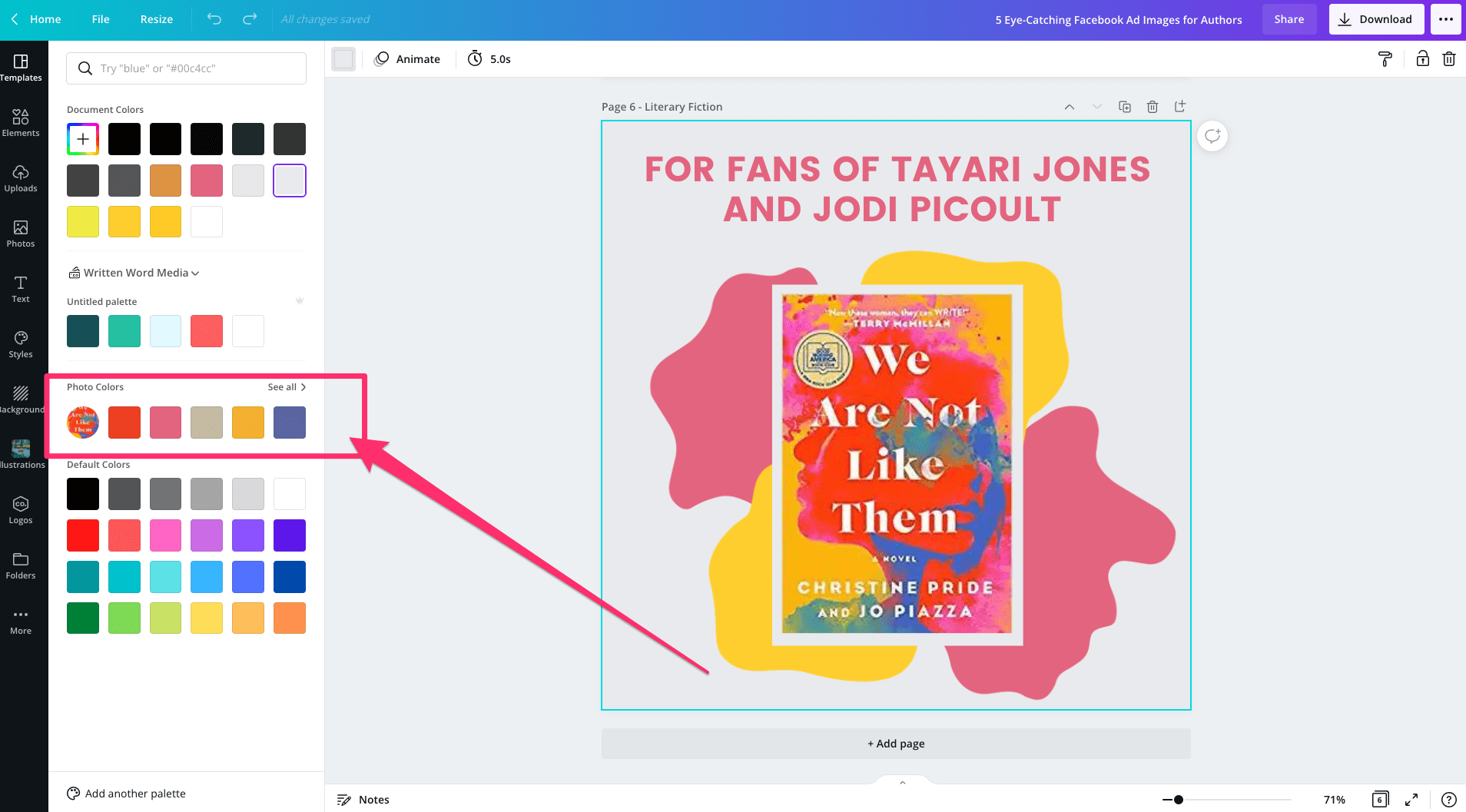Open the Resize menu
This screenshot has height=812, width=1466.
157,19
